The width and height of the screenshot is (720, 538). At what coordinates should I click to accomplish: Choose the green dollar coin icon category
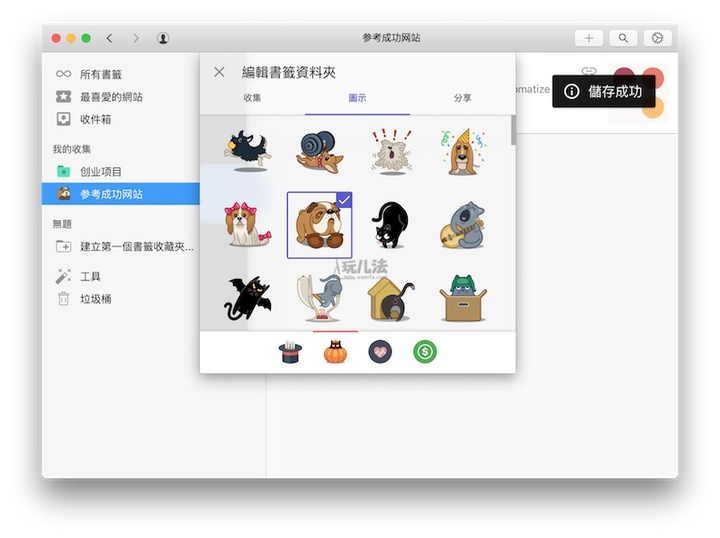425,352
